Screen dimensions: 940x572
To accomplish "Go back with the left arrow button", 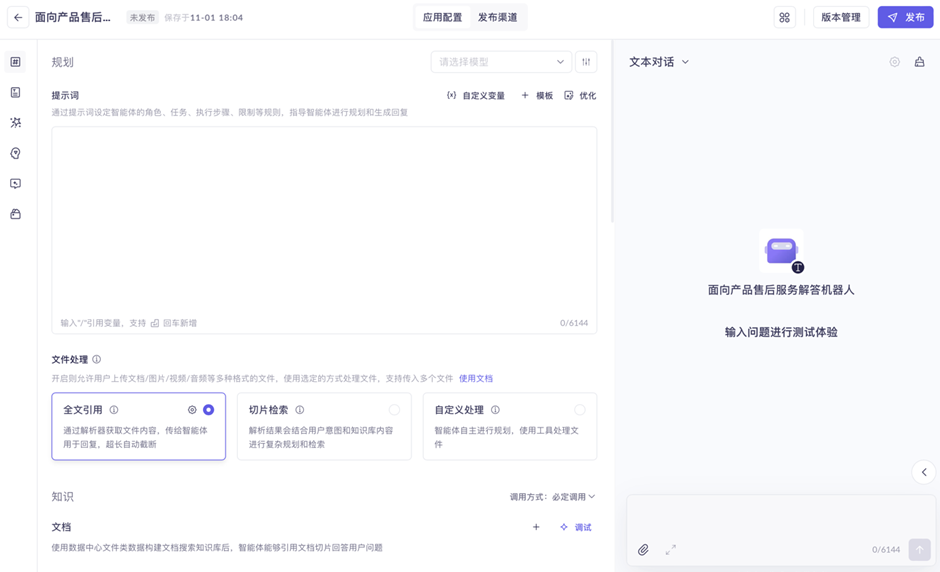I will [x=18, y=17].
